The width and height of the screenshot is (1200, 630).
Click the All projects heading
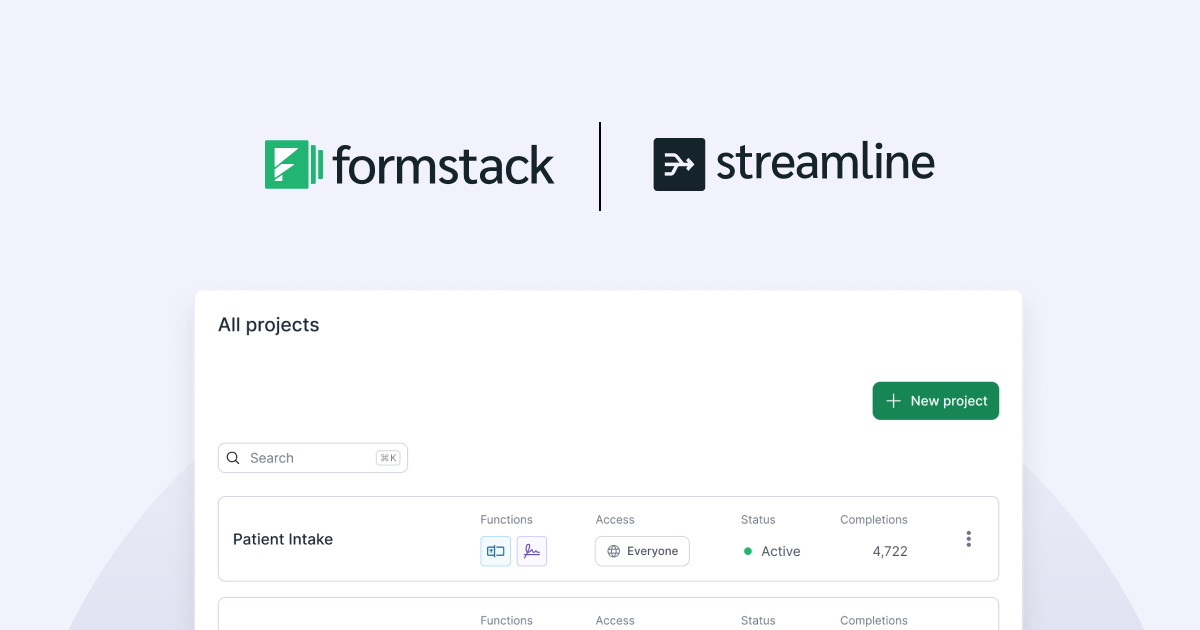point(269,325)
